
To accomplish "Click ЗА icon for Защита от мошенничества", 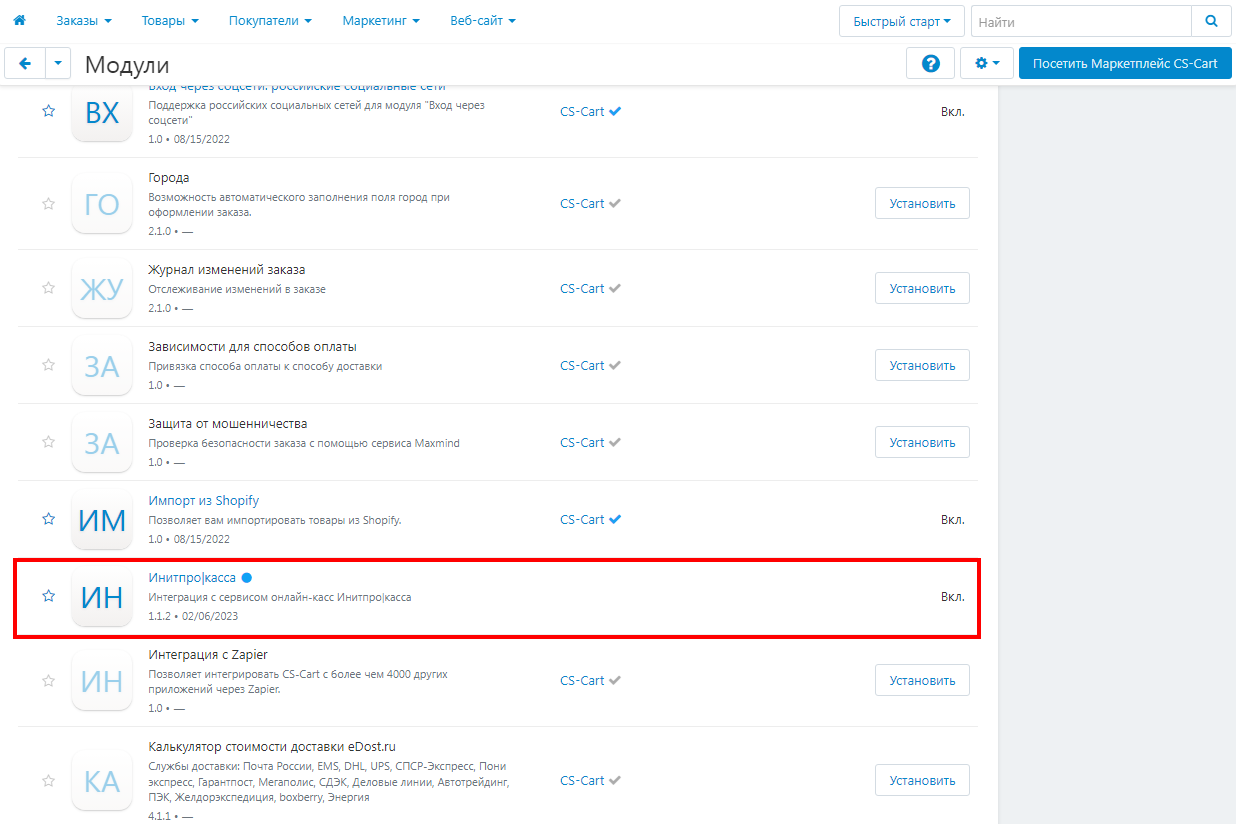I will coord(102,442).
